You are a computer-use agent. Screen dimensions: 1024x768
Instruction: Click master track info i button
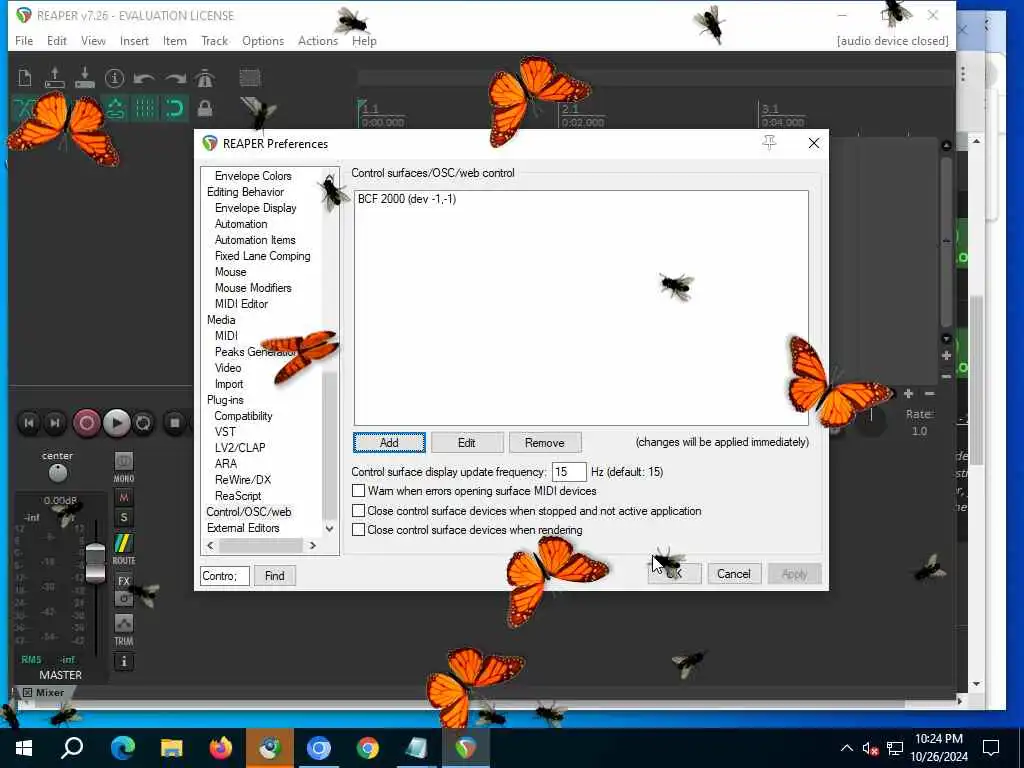[123, 662]
